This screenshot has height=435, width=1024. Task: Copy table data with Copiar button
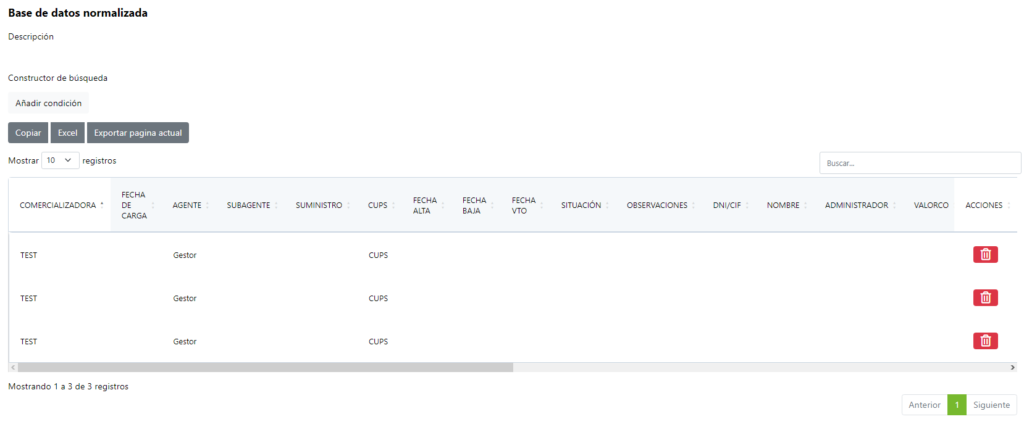(28, 133)
